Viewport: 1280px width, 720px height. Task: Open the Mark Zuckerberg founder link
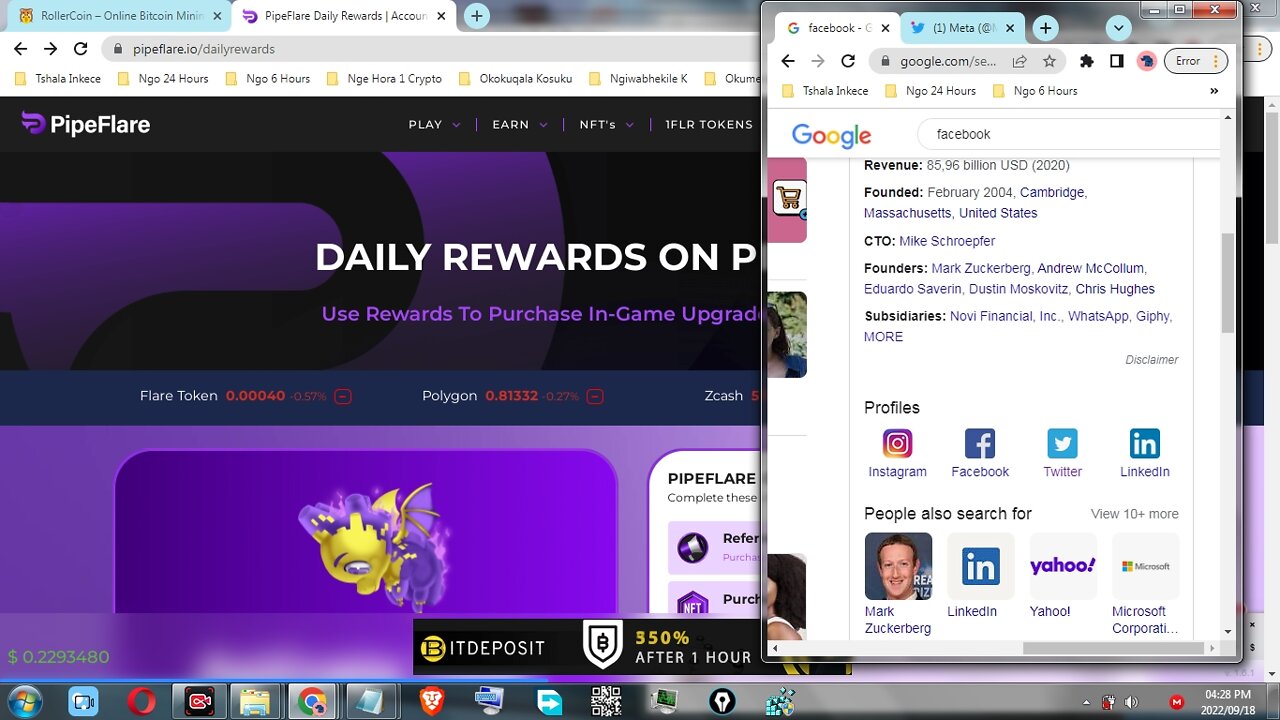[980, 268]
